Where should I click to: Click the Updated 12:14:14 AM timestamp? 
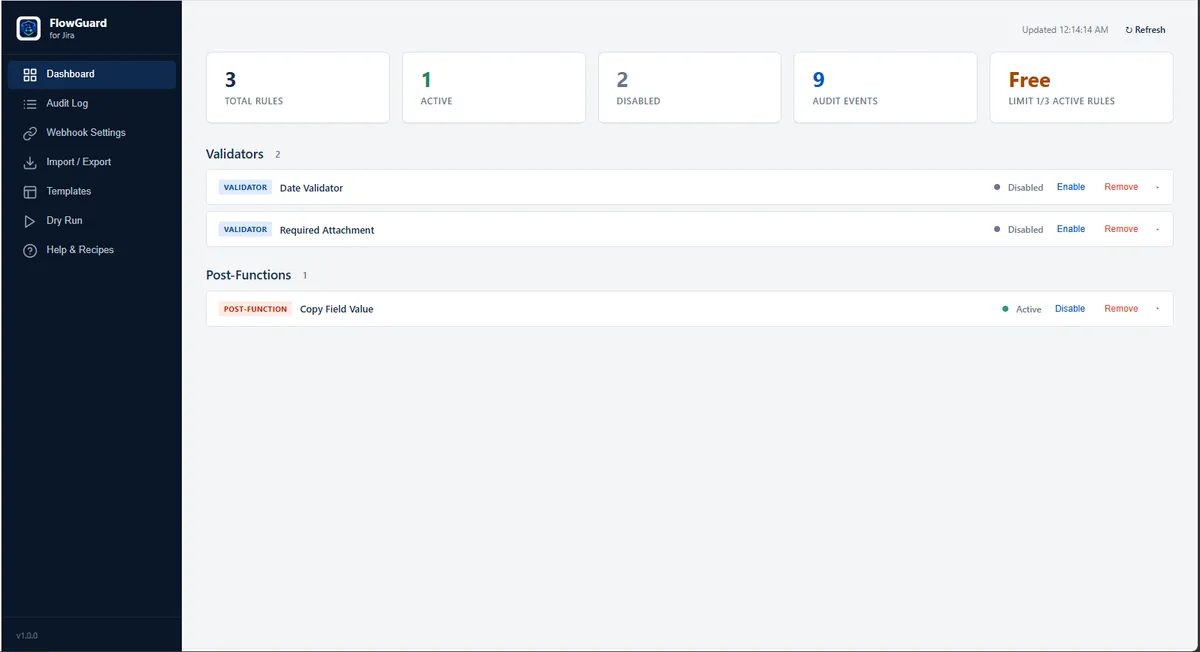click(x=1065, y=30)
